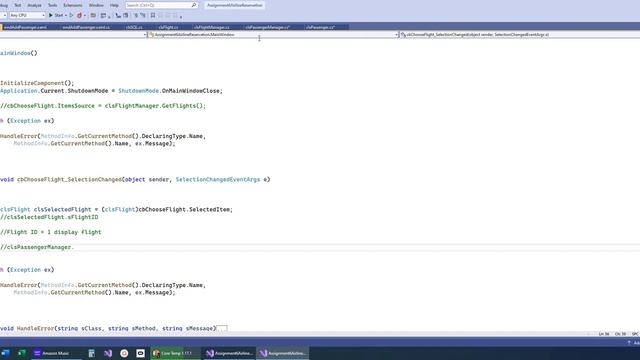640x360 pixels.
Task: Open the AssignmentAirlineReservation.MainWindow class dropdown
Action: pos(273,35)
